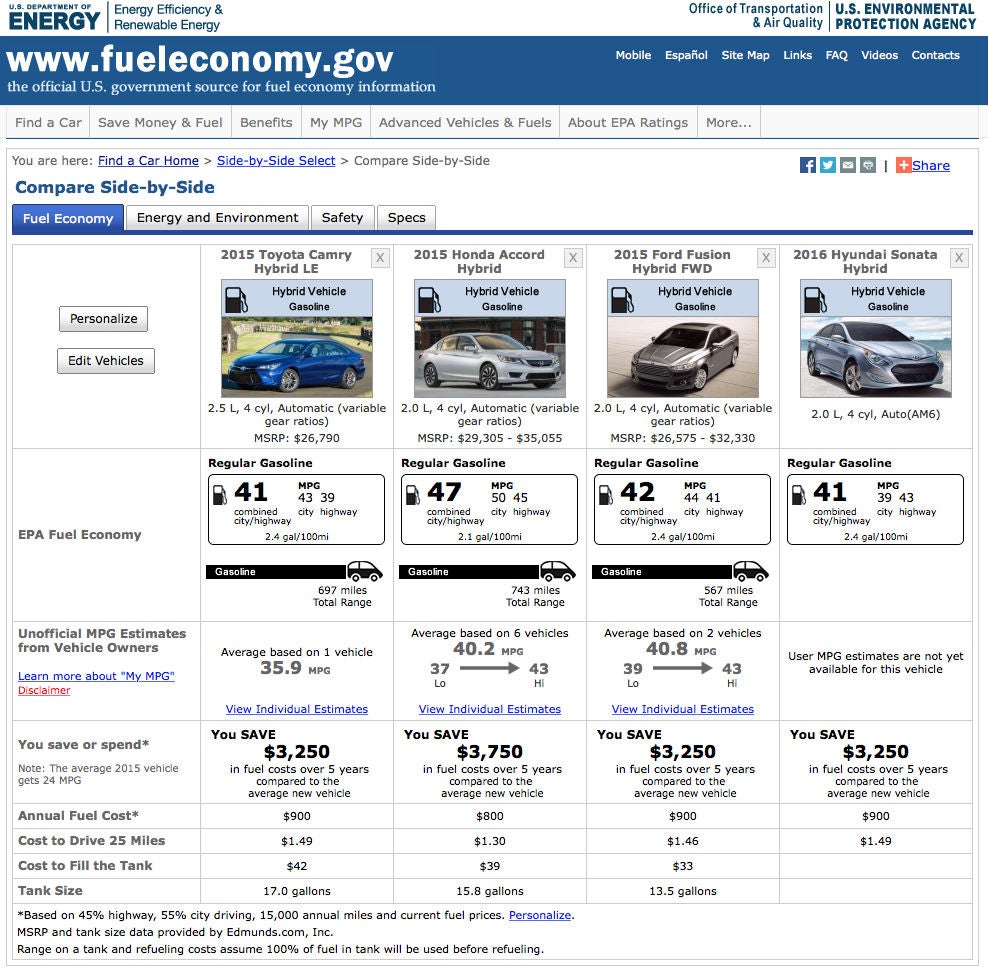Remove the 2015 Honda Accord Hybrid column
The height and width of the screenshot is (977, 988).
point(573,258)
